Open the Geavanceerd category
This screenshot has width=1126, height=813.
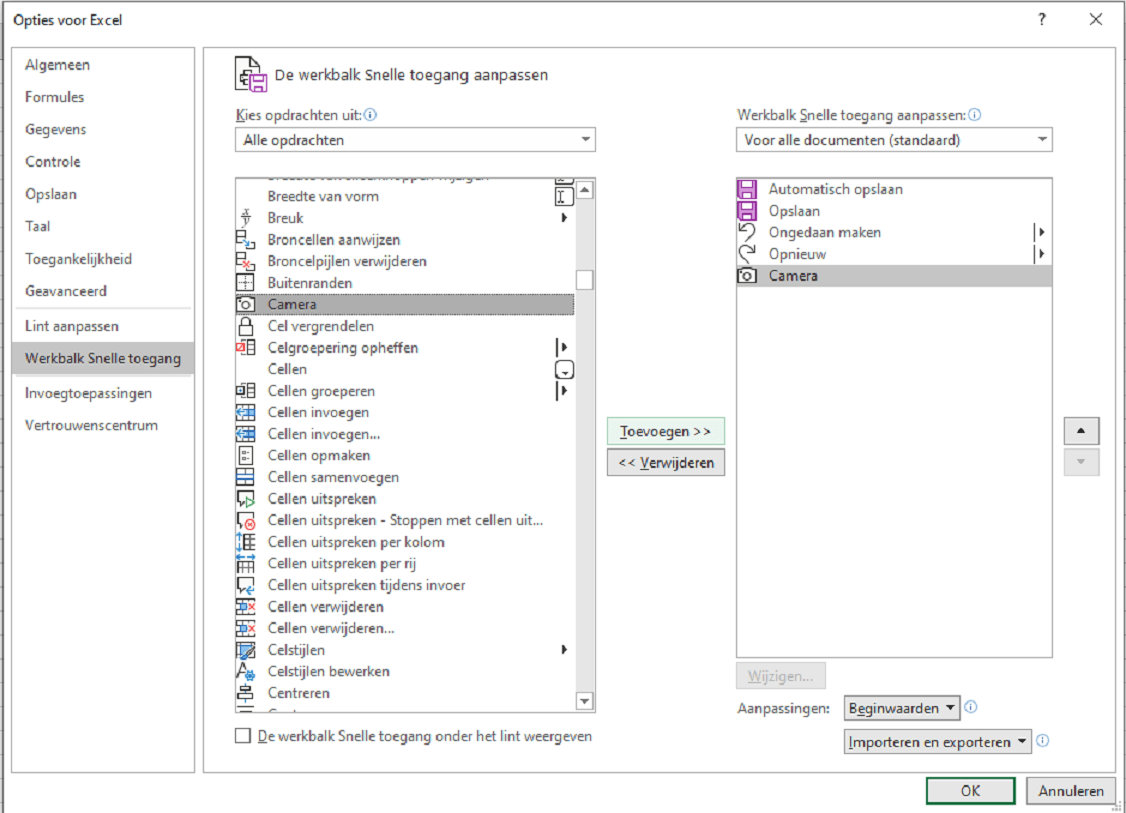[103, 291]
